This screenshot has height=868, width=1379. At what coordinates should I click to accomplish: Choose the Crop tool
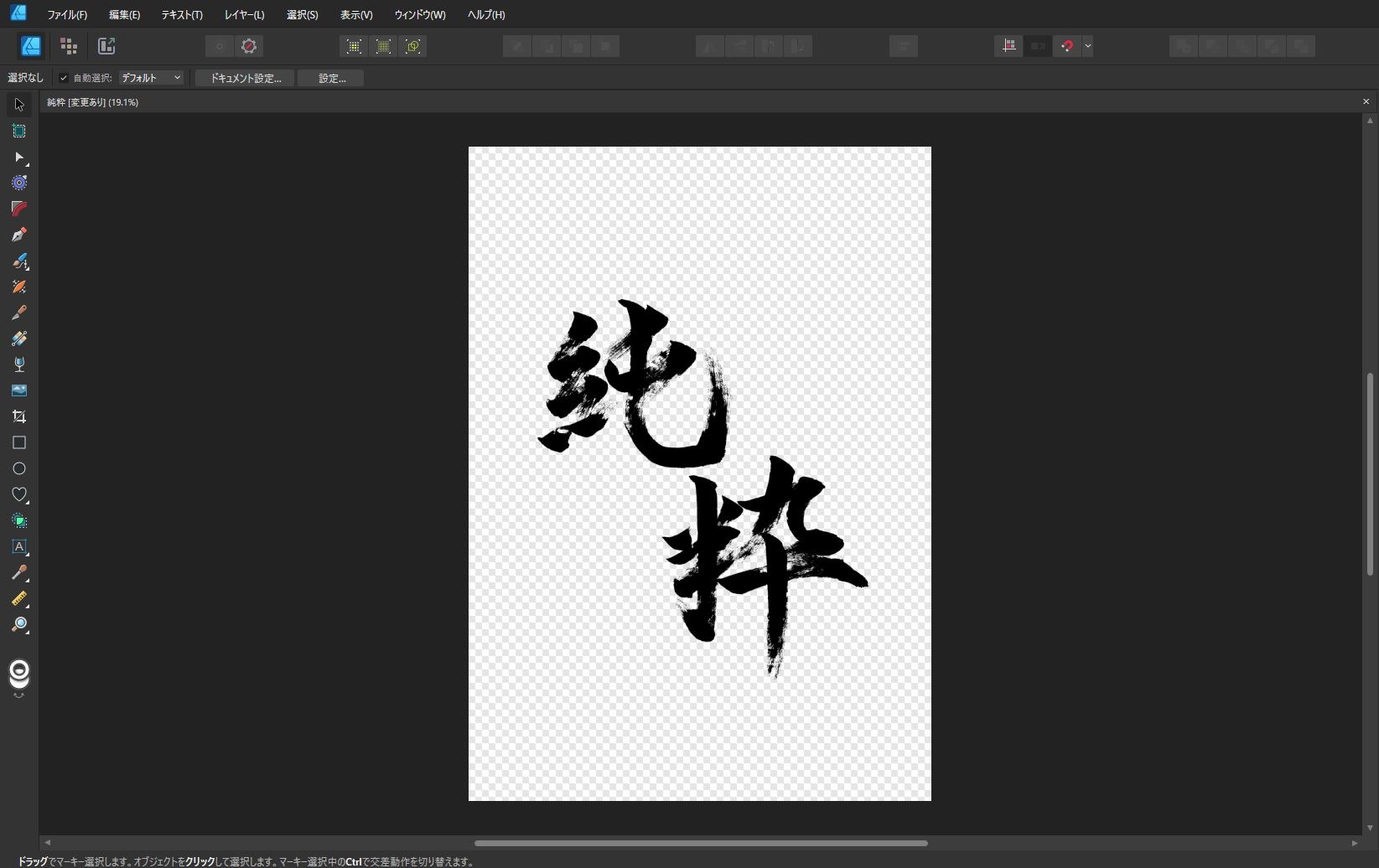tap(18, 416)
